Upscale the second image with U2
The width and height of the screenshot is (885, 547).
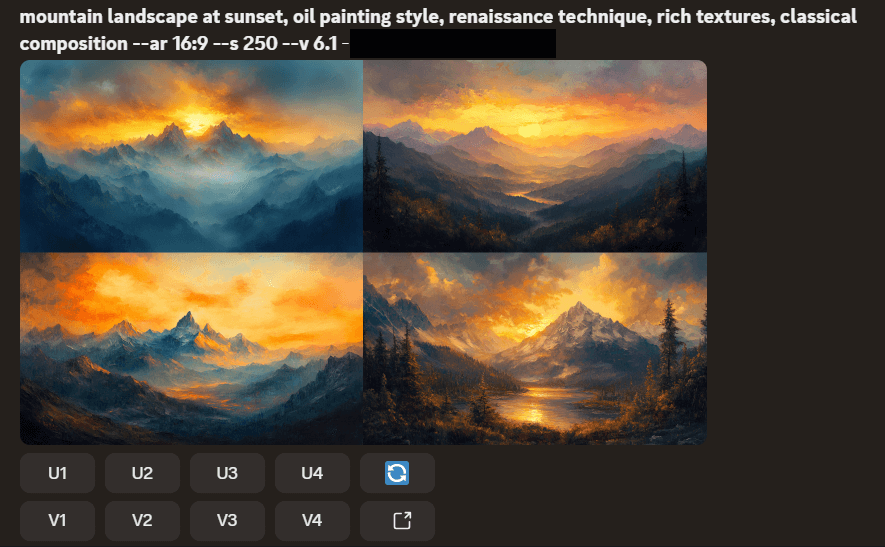(x=142, y=473)
